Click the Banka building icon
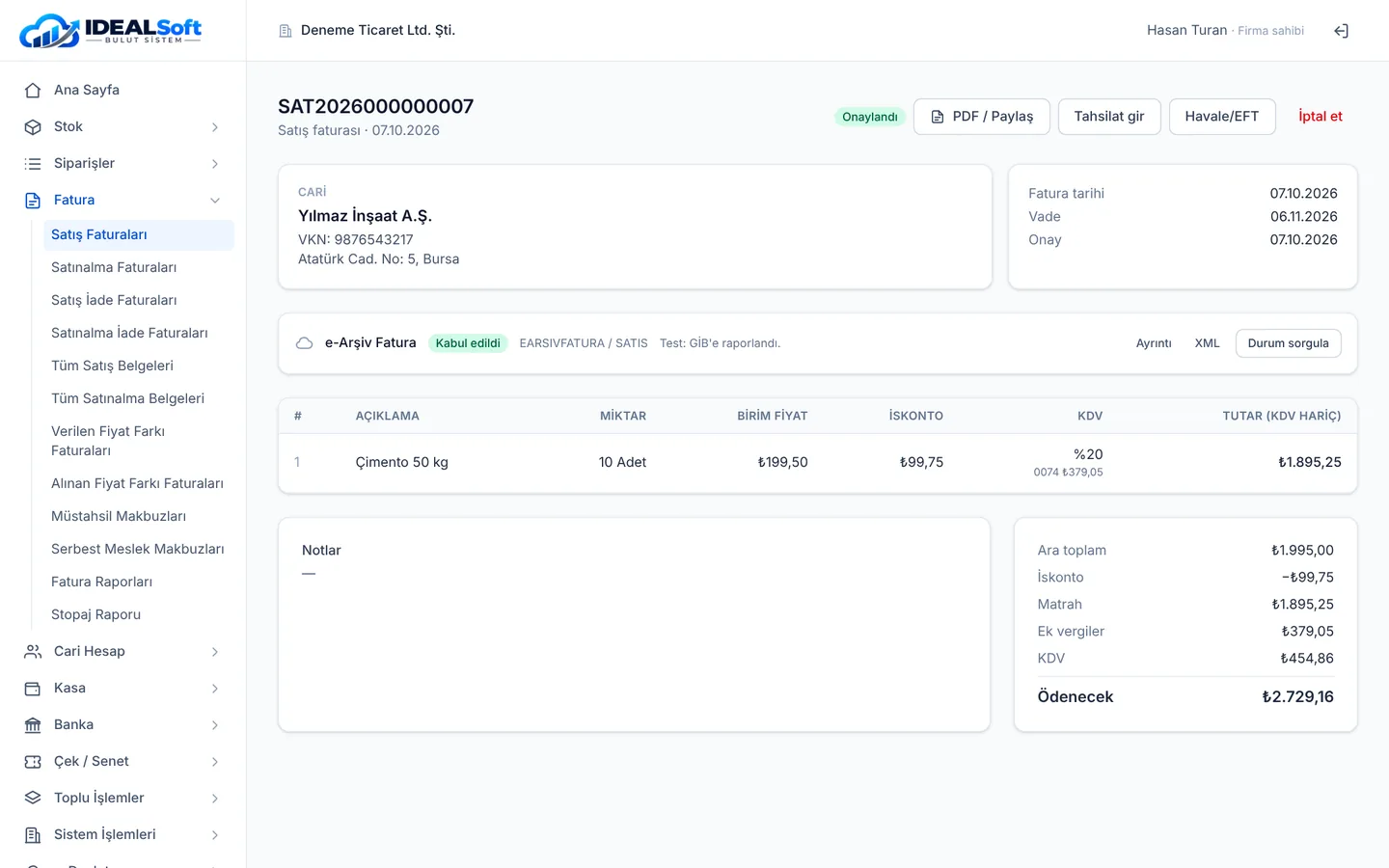The width and height of the screenshot is (1389, 868). 33,724
